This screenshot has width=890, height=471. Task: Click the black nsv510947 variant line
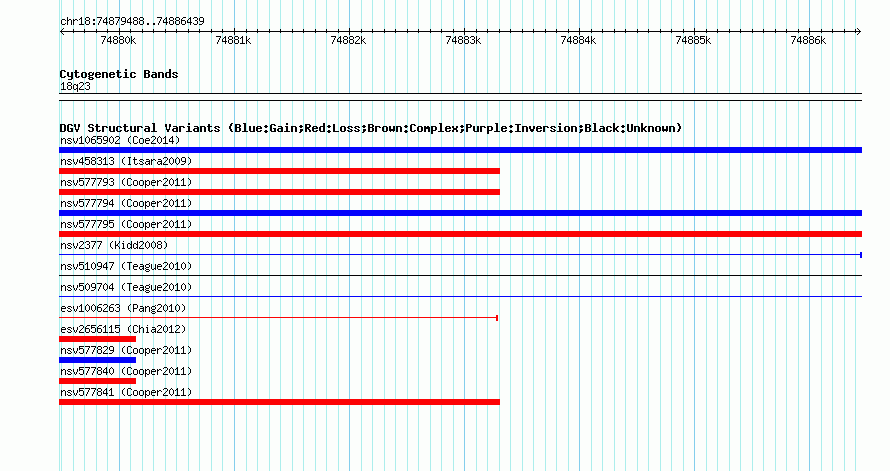click(x=460, y=276)
